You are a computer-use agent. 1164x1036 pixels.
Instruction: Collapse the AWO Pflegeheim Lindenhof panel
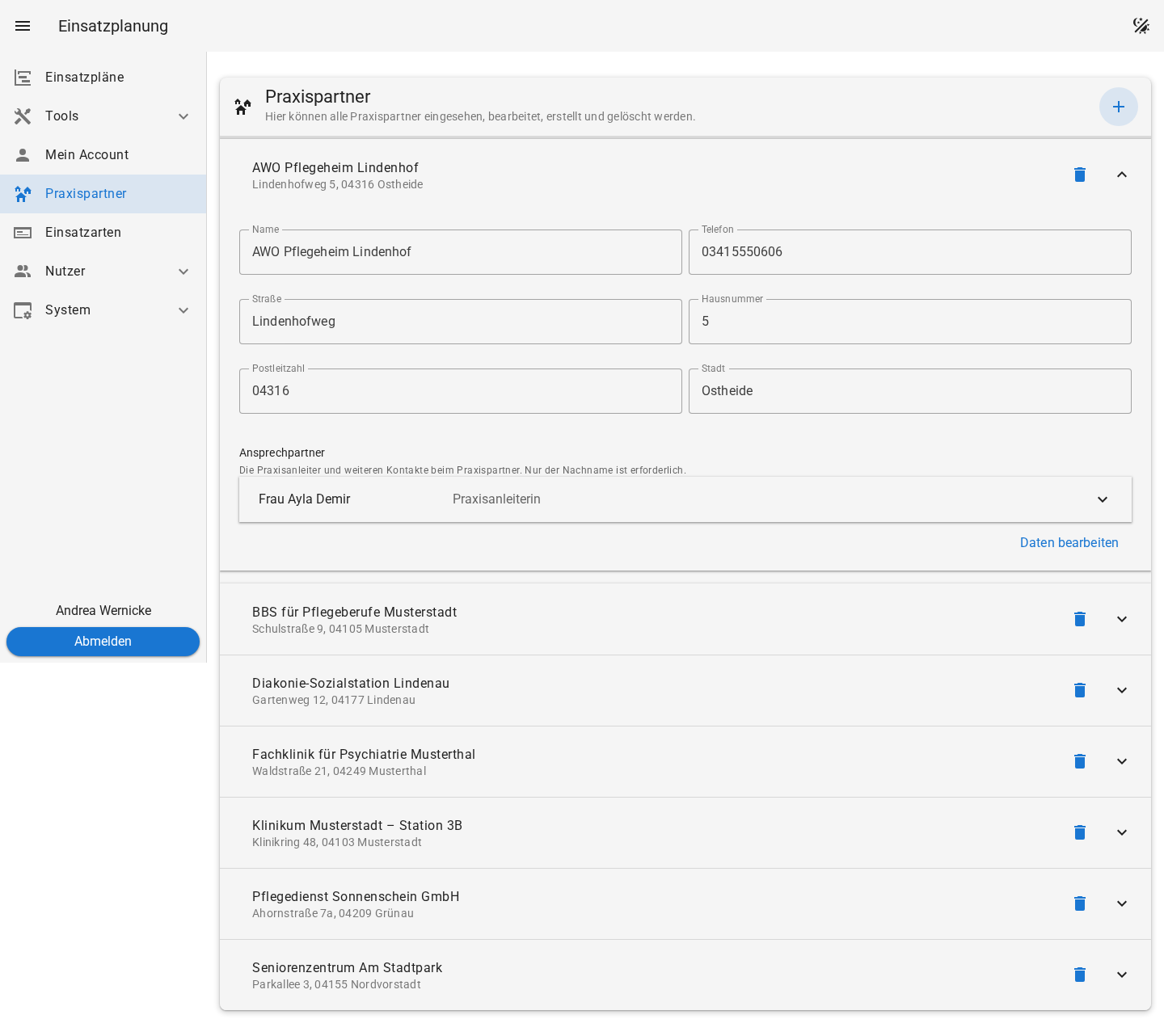point(1122,175)
